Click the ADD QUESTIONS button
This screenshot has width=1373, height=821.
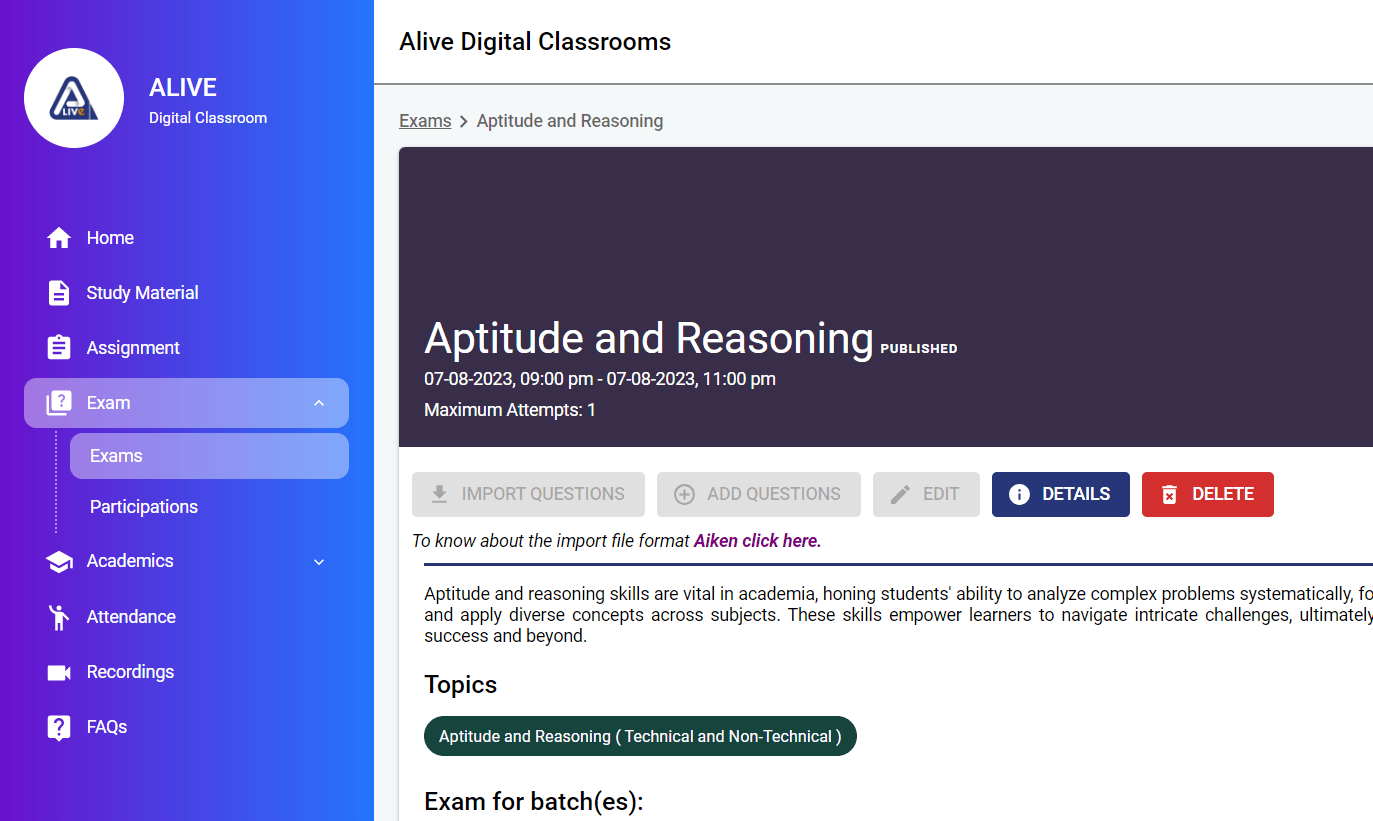click(758, 494)
